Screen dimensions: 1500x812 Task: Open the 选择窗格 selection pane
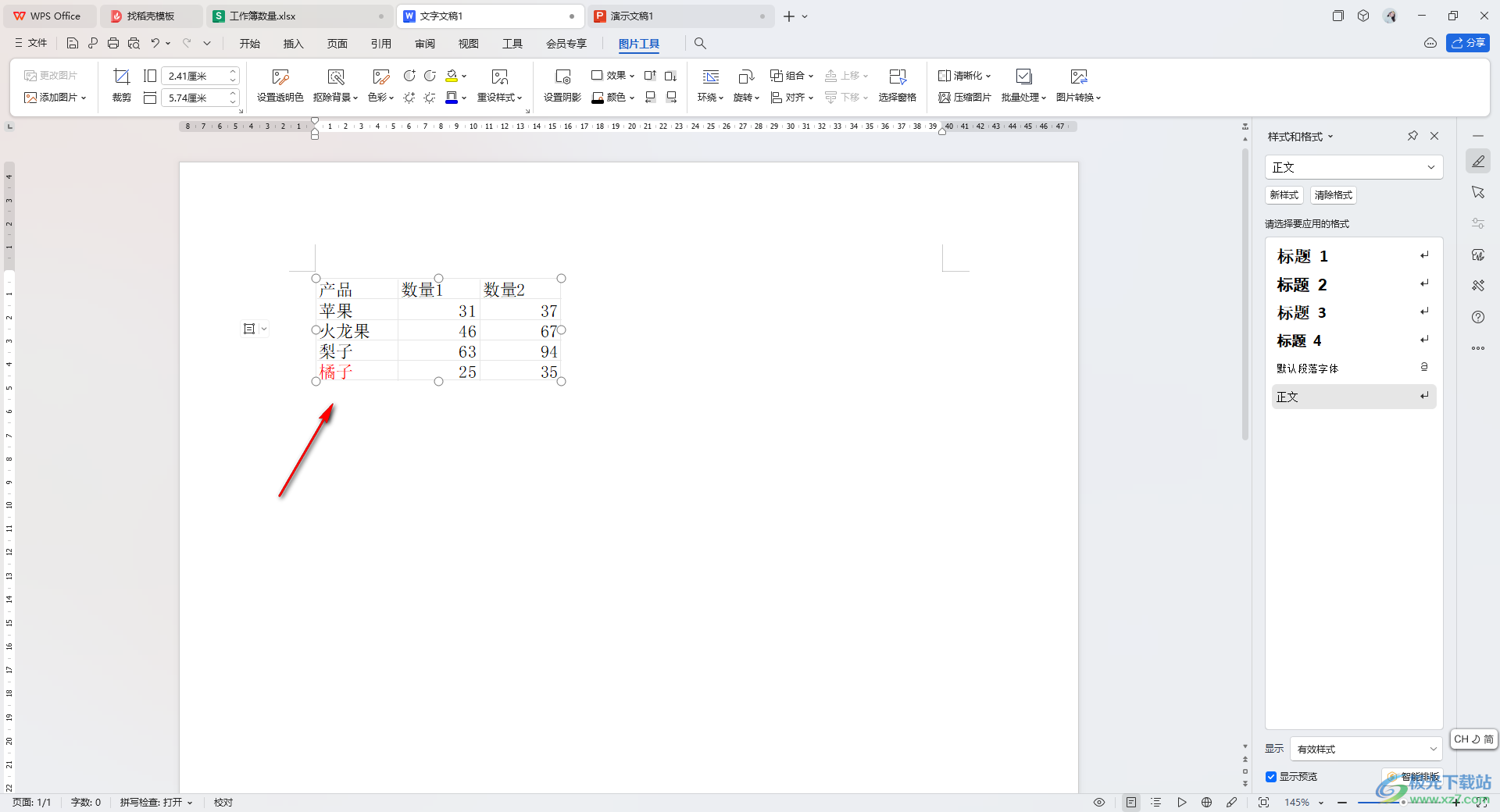tap(897, 86)
